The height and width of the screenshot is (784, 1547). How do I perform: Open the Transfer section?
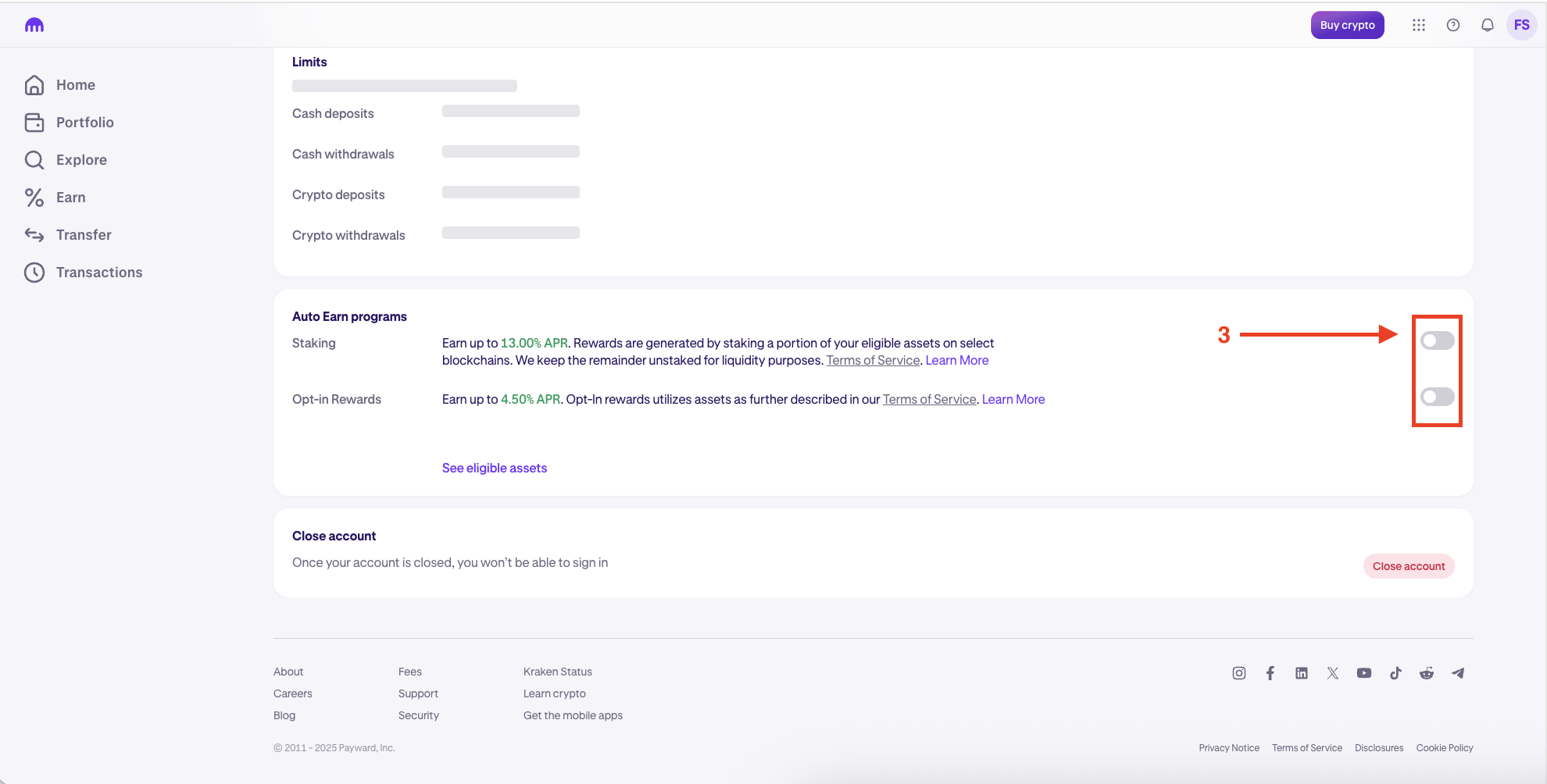click(x=84, y=234)
